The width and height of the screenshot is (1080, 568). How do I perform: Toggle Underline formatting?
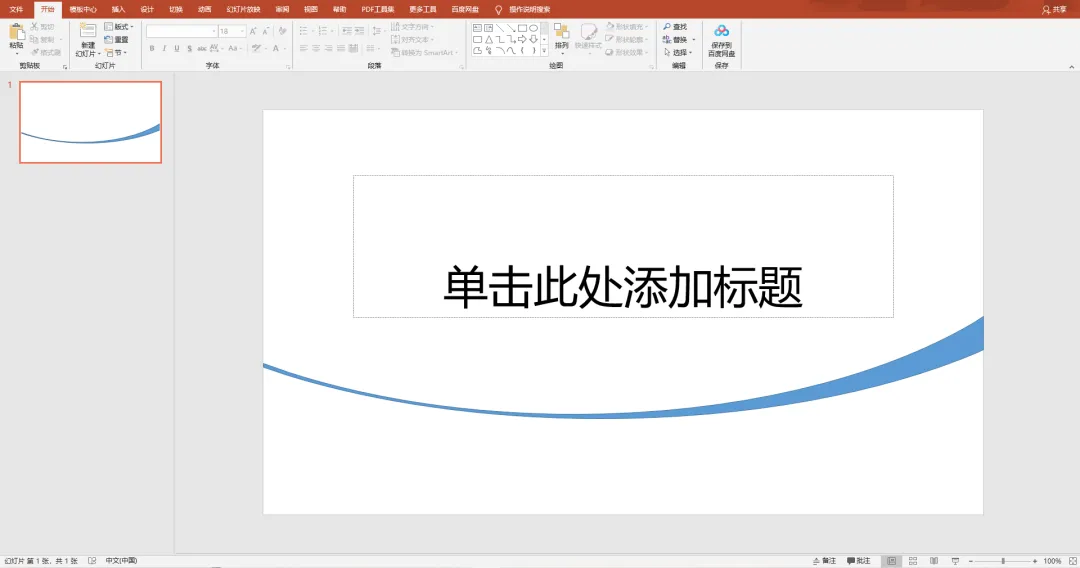(177, 48)
